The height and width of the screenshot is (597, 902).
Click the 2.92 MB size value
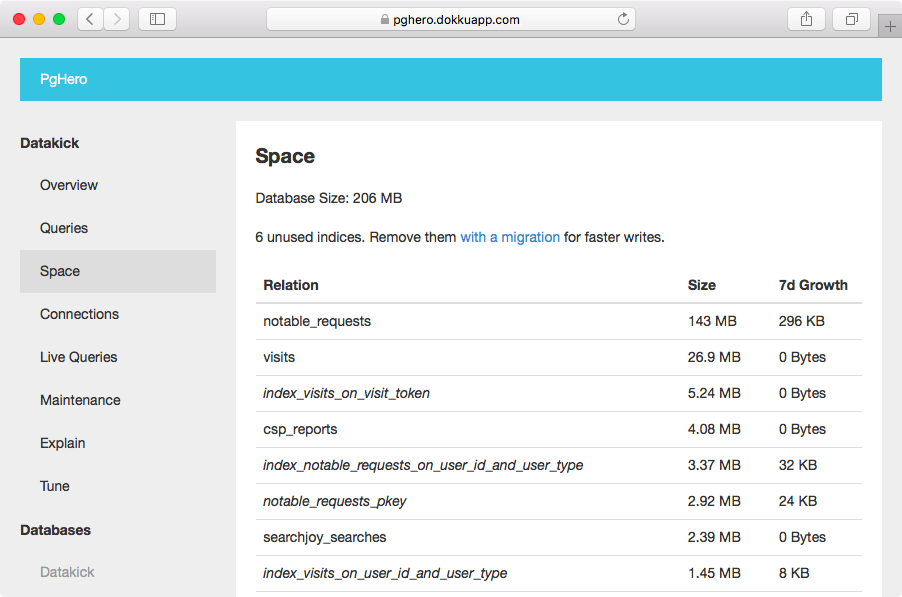[x=714, y=502]
